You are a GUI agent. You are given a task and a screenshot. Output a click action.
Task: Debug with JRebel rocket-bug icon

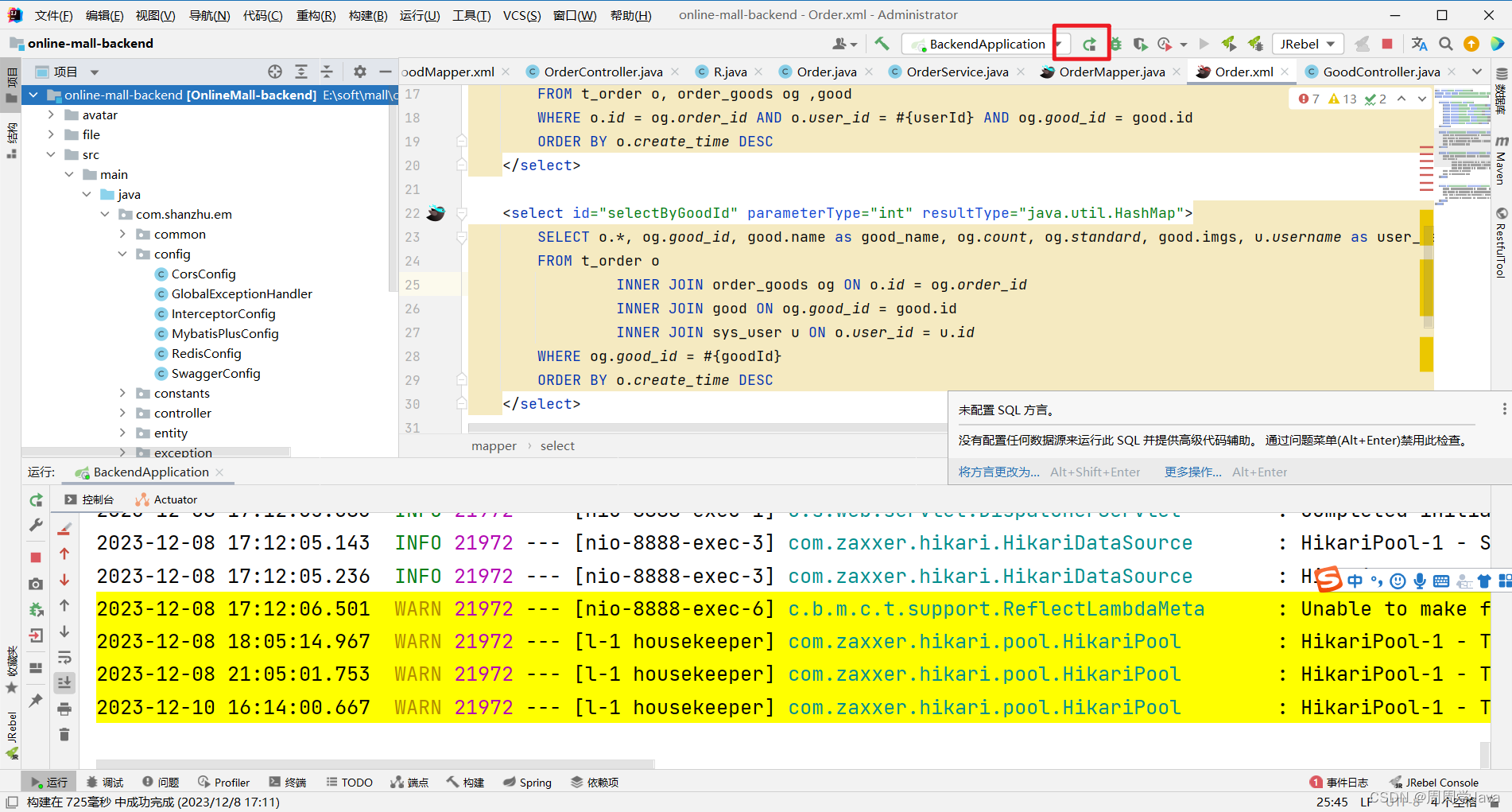point(1256,44)
